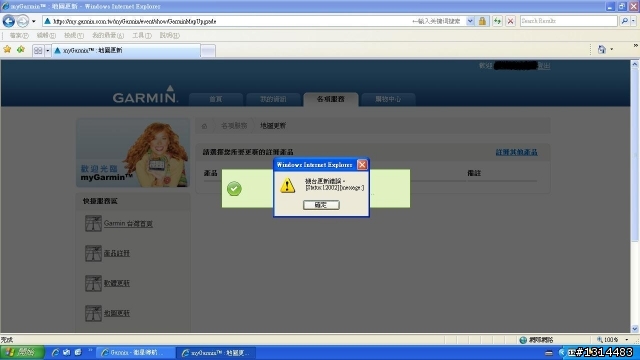Click the Add to Favorites icon
This screenshot has width=640, height=360.
coord(21,50)
